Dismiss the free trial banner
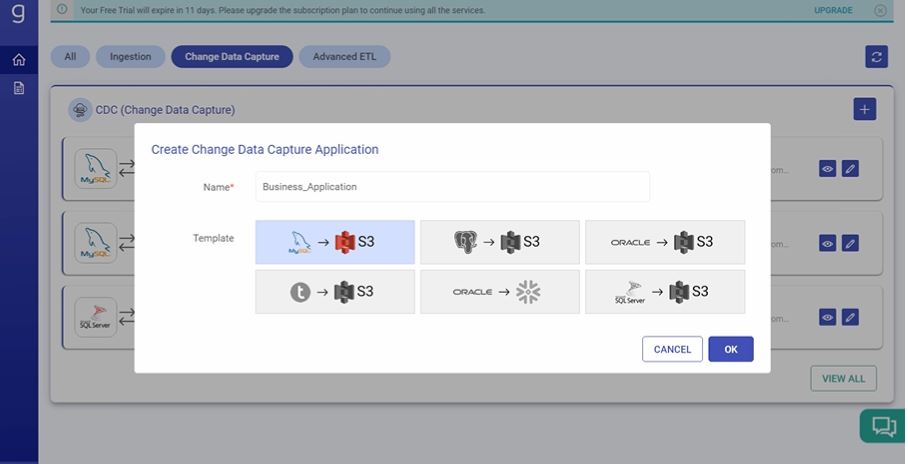Viewport: 908px width, 464px height. (x=880, y=10)
